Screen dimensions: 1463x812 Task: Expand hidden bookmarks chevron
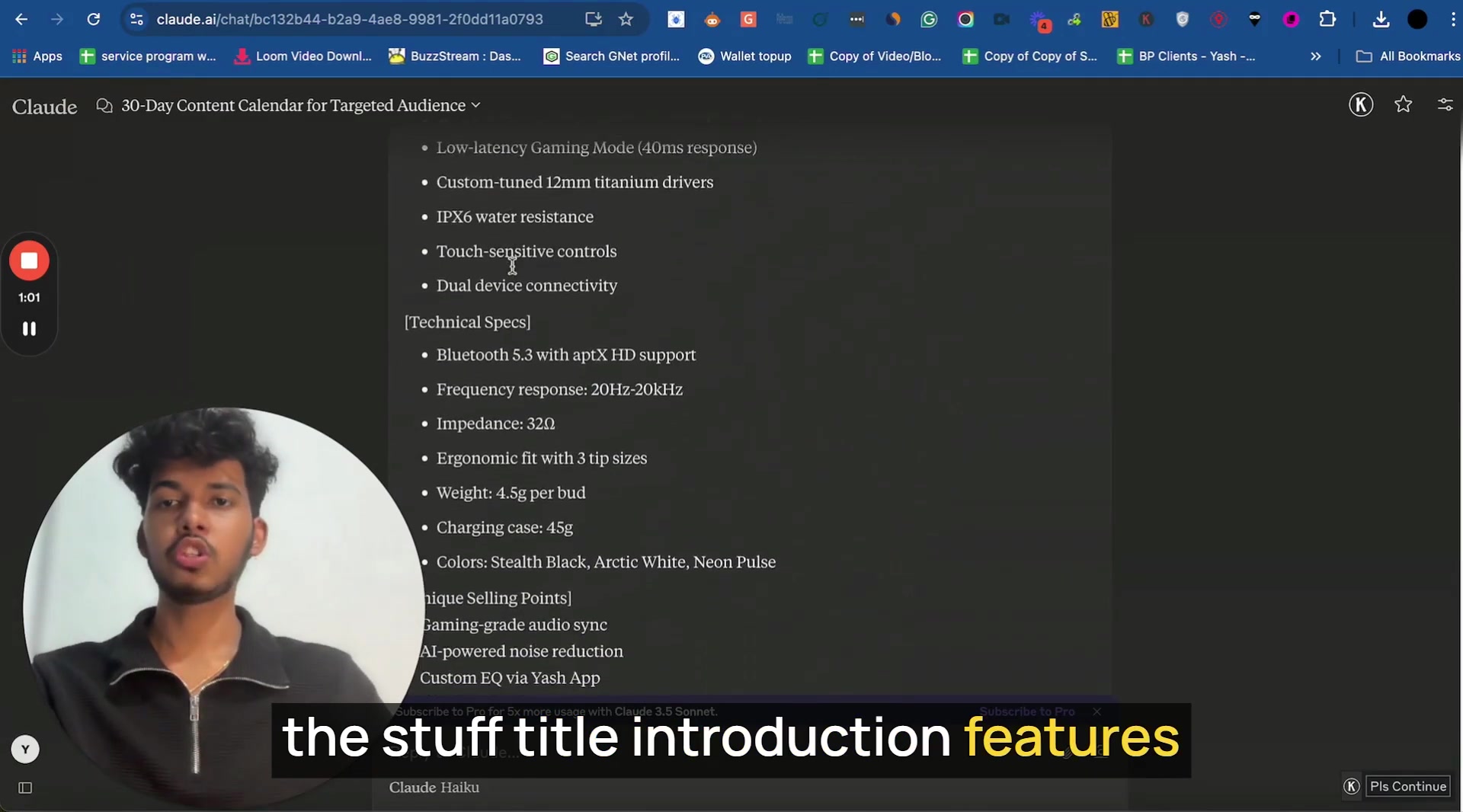[x=1315, y=56]
